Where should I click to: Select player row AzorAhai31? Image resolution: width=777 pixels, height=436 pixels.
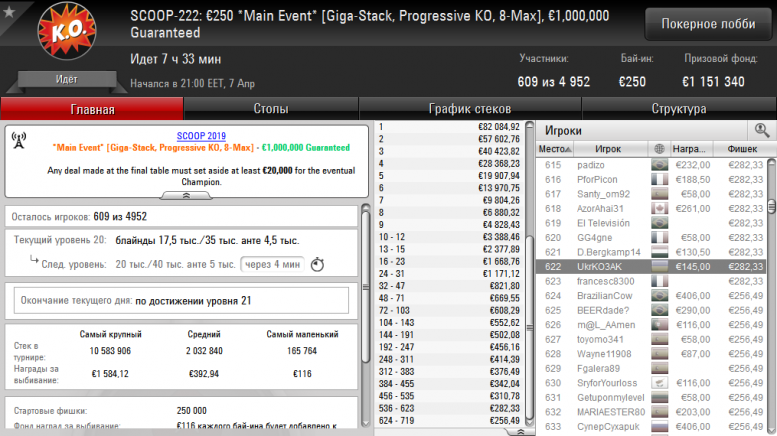click(651, 209)
